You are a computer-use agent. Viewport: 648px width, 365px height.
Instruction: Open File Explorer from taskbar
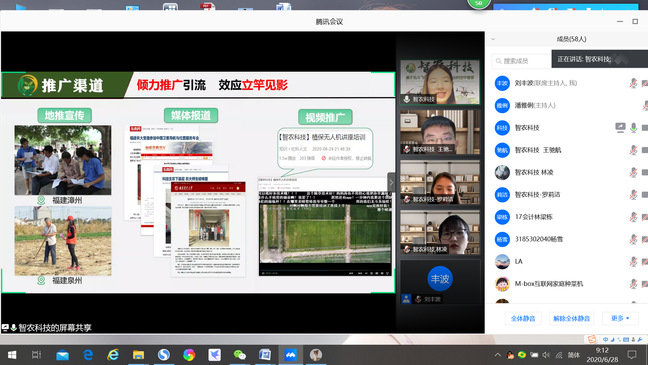tap(138, 355)
